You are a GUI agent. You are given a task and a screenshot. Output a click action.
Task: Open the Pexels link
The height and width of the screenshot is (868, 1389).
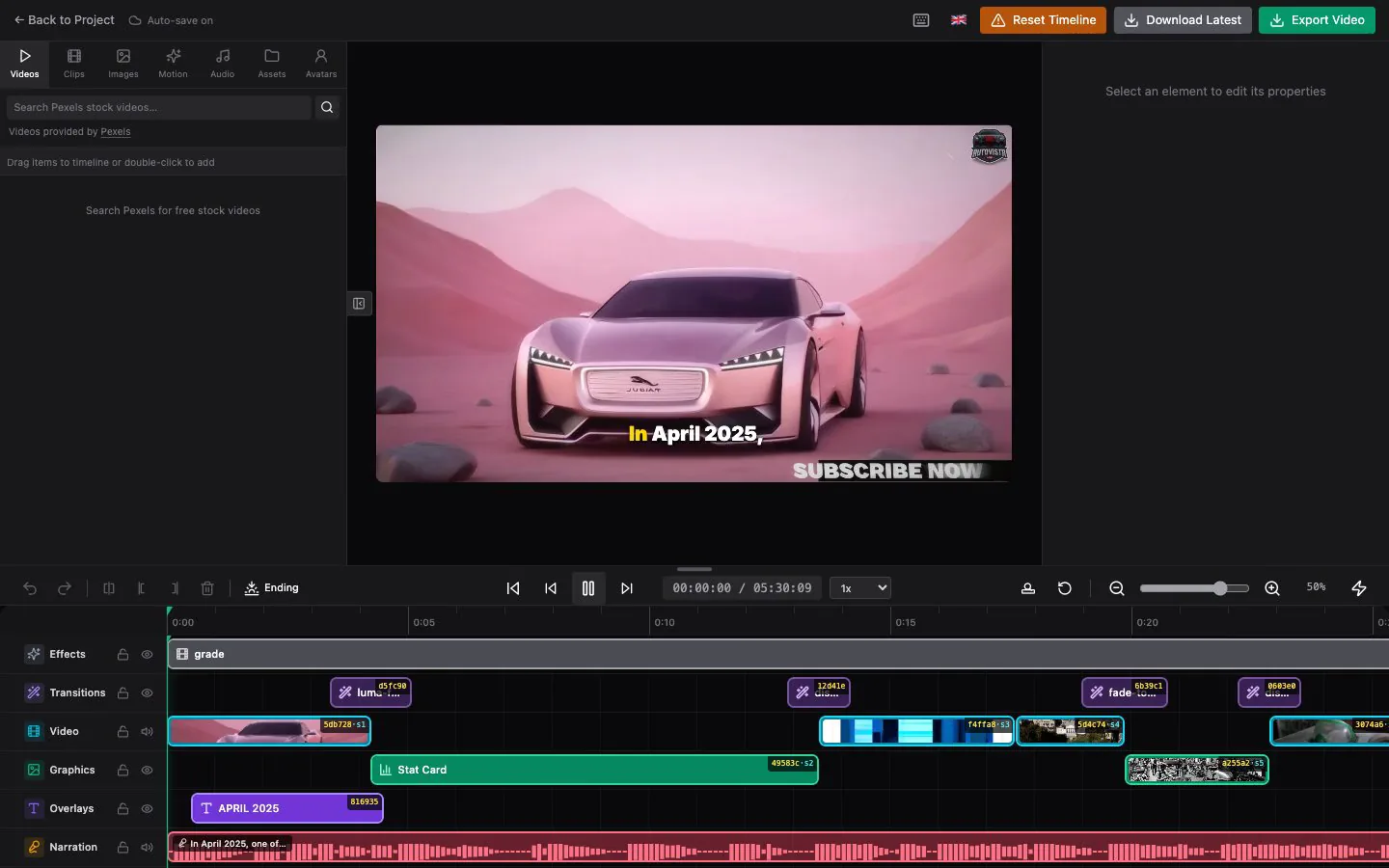[116, 132]
